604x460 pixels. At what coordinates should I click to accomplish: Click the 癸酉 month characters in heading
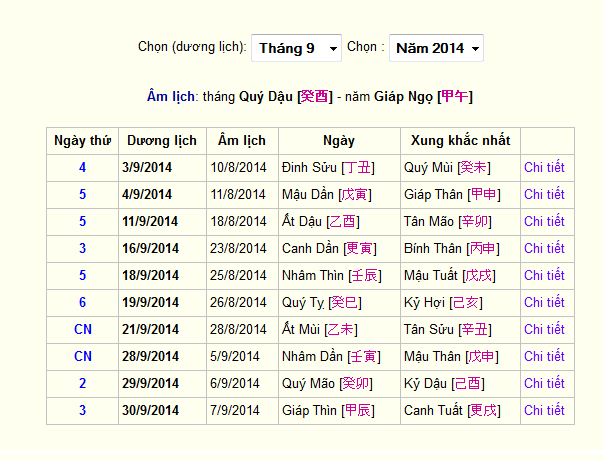click(314, 96)
